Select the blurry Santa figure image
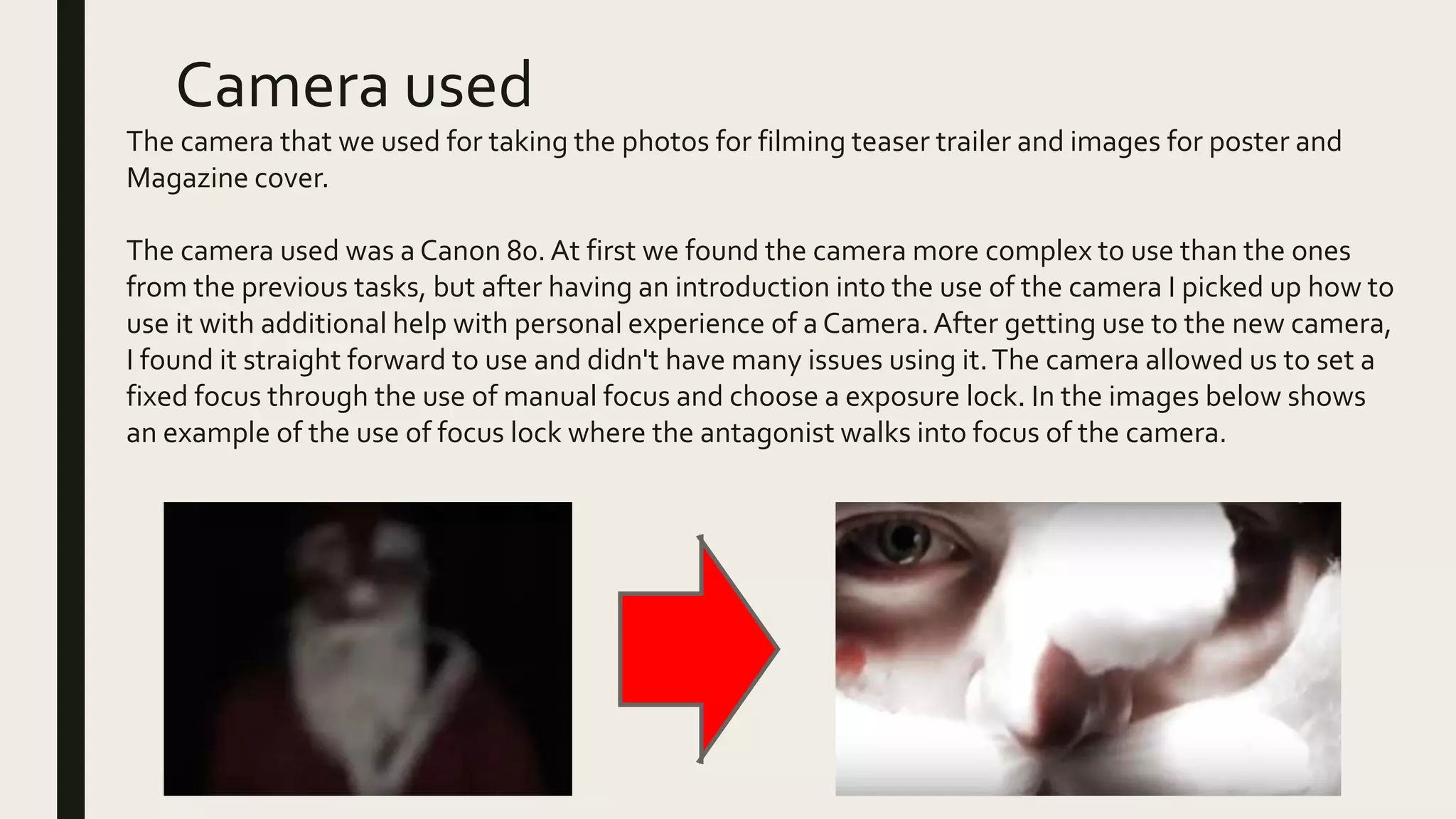 tap(368, 648)
